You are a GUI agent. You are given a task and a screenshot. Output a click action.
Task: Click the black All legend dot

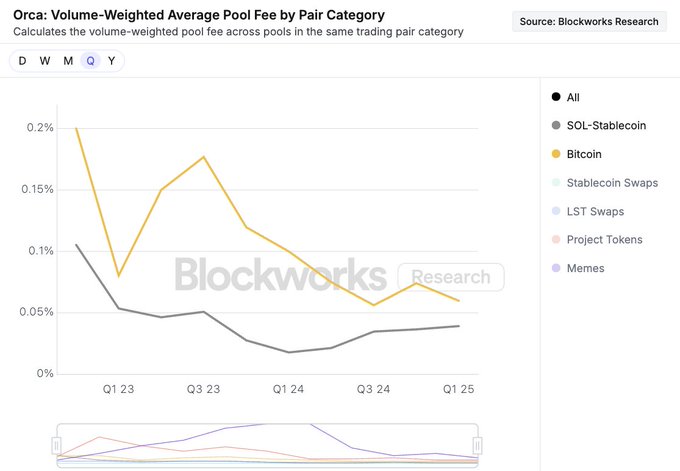556,97
